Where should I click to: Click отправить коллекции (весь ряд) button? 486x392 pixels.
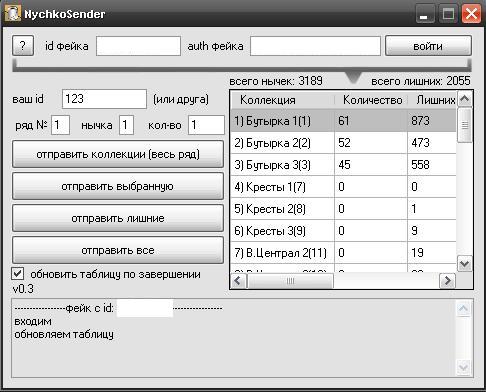coord(118,154)
